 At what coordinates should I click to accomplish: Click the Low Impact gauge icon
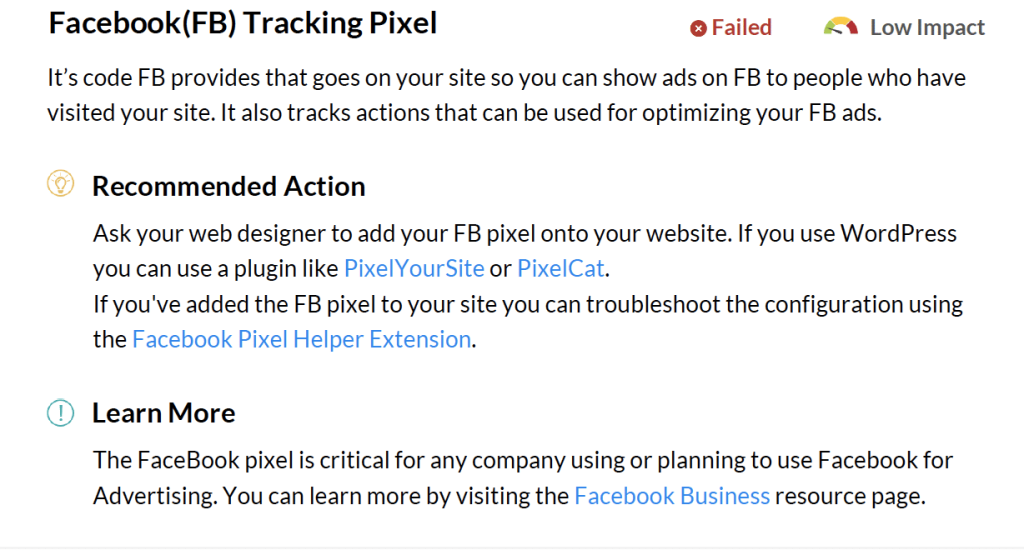(840, 26)
